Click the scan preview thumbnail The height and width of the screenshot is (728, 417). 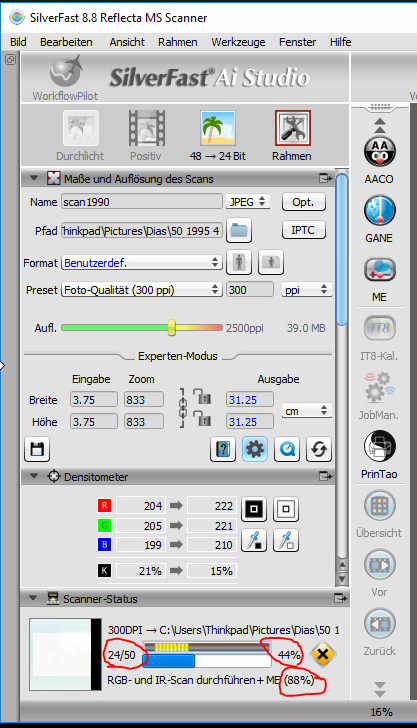point(65,654)
